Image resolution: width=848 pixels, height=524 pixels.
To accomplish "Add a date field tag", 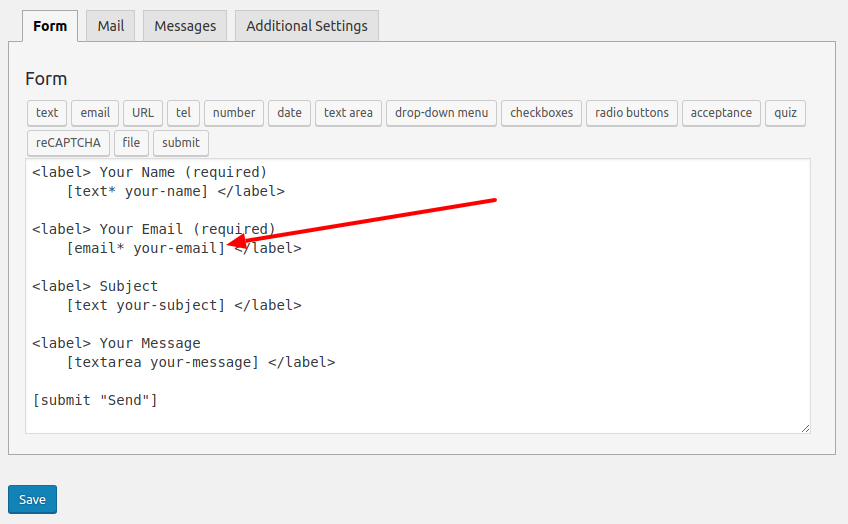I will coord(290,113).
